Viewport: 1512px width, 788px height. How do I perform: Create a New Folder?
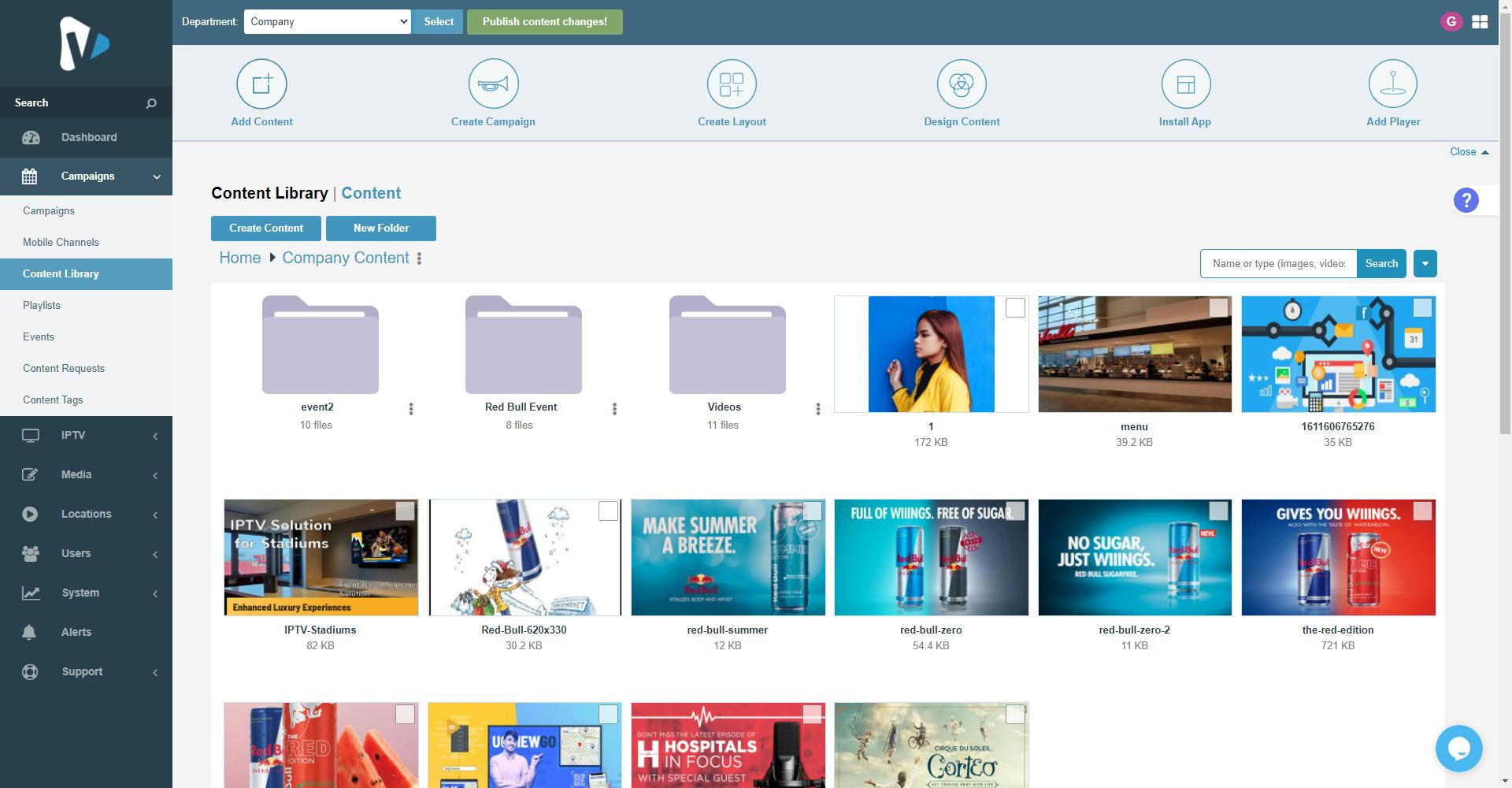click(x=381, y=228)
